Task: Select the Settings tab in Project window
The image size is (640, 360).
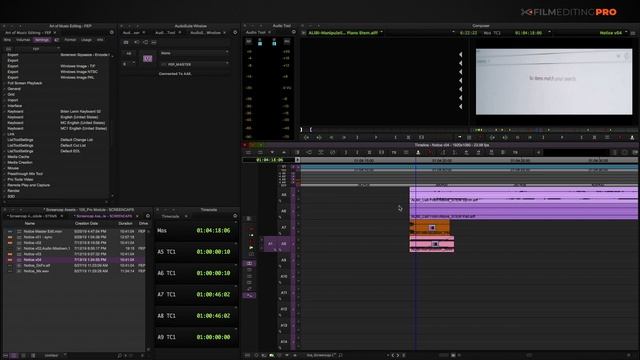Action: (x=42, y=40)
